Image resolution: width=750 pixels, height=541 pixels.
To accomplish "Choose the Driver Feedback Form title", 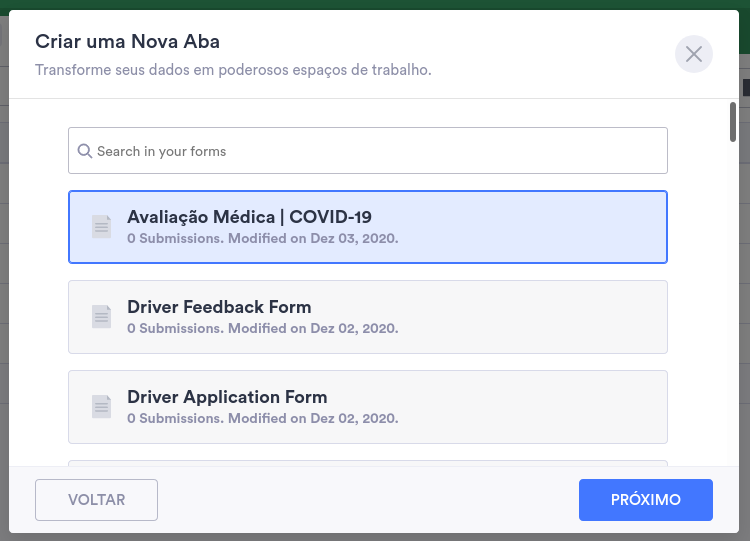I will point(219,307).
